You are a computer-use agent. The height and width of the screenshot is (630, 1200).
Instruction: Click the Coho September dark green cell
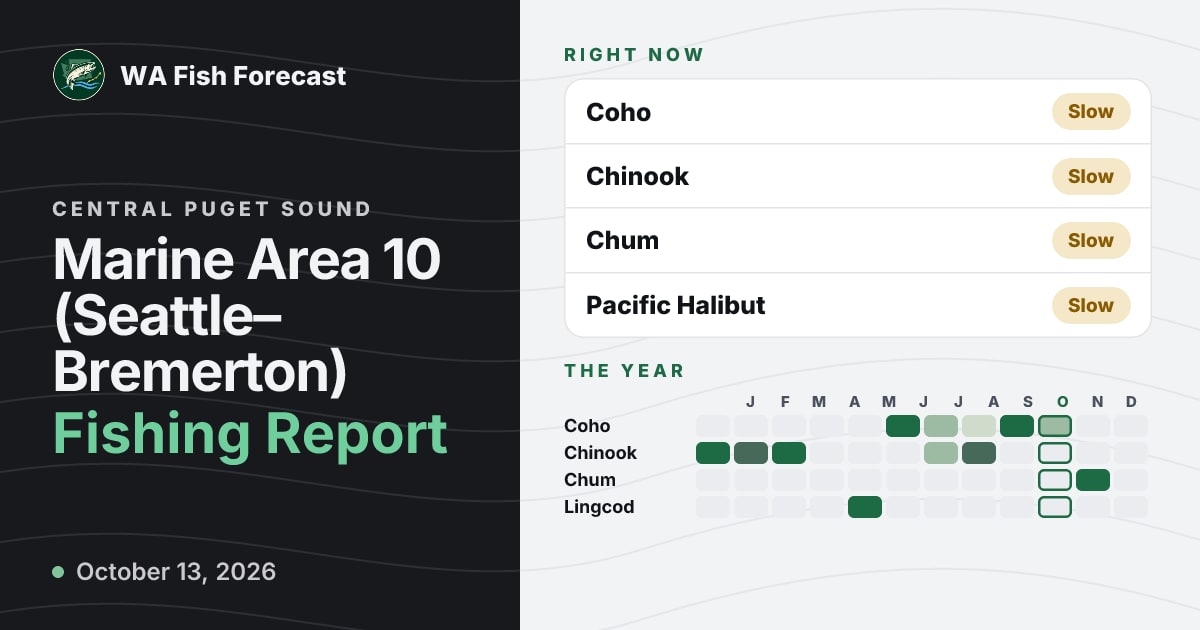(1017, 426)
